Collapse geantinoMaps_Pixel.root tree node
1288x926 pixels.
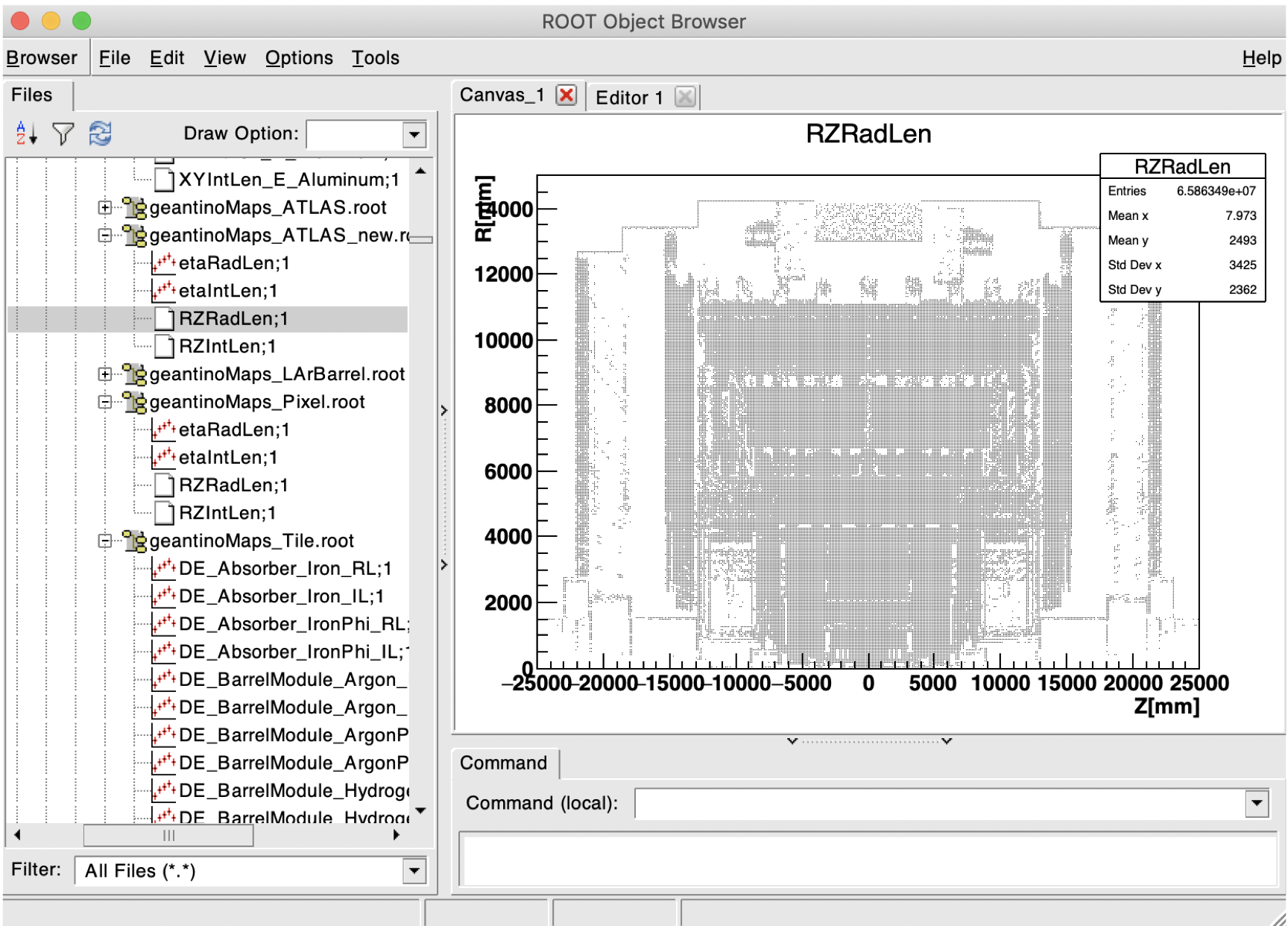(x=105, y=402)
